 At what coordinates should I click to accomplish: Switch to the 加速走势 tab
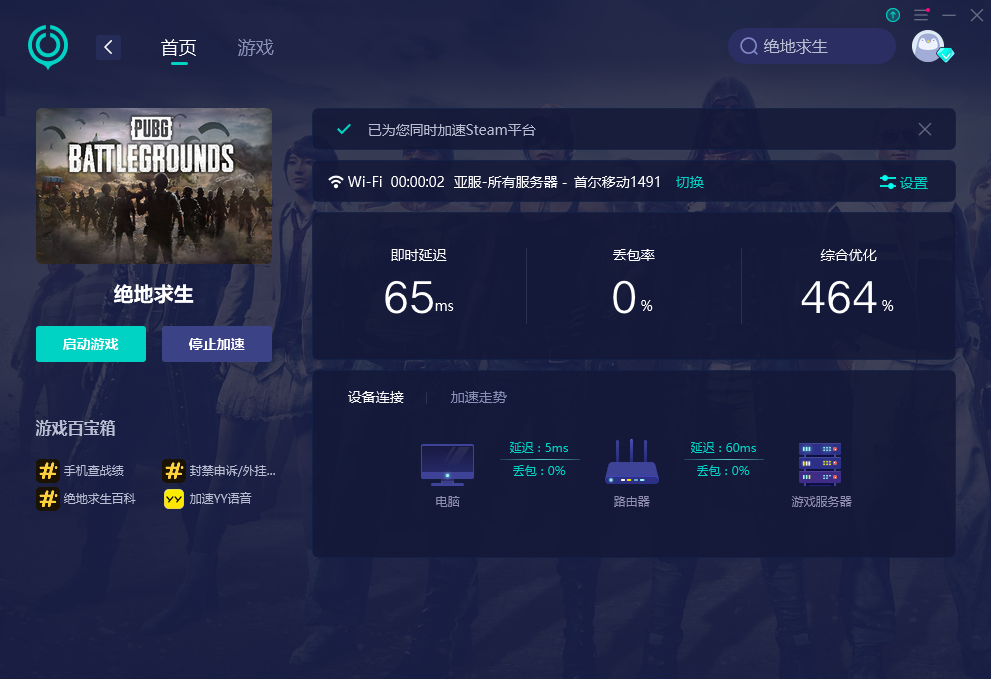[x=478, y=397]
